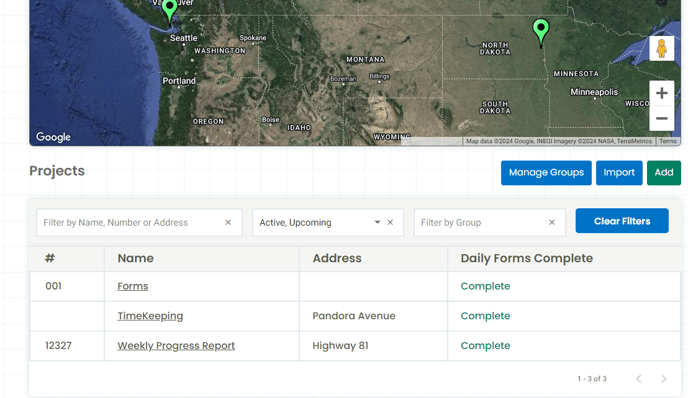Click the Import button

click(x=619, y=173)
